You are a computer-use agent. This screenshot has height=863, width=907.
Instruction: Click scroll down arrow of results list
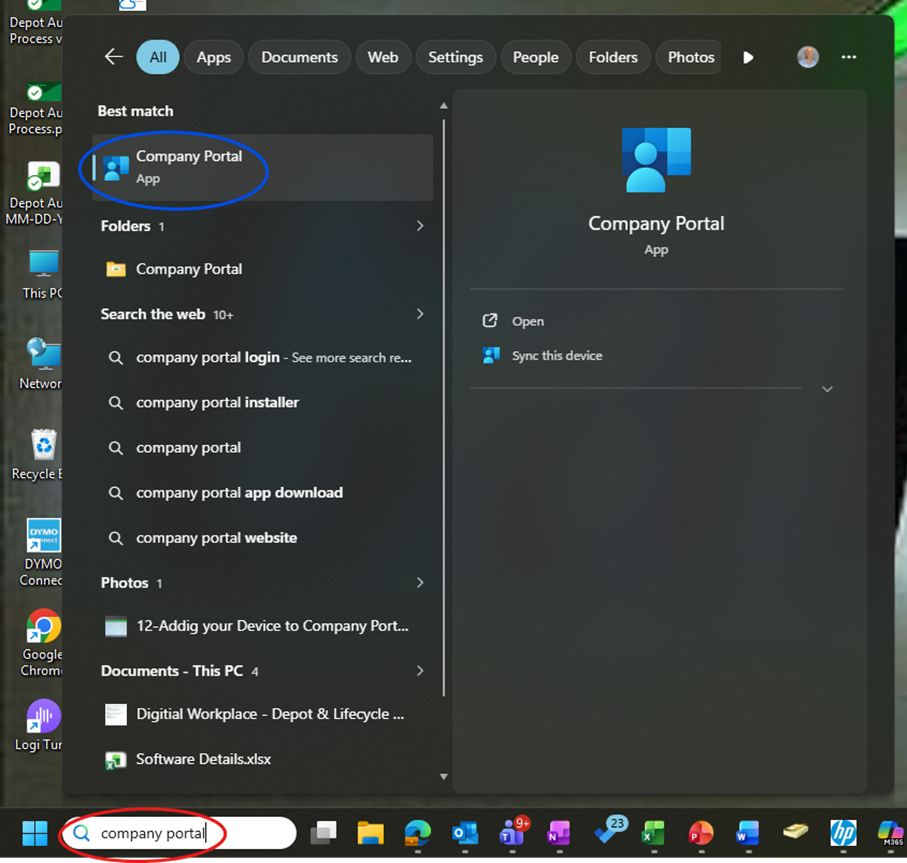tap(444, 776)
